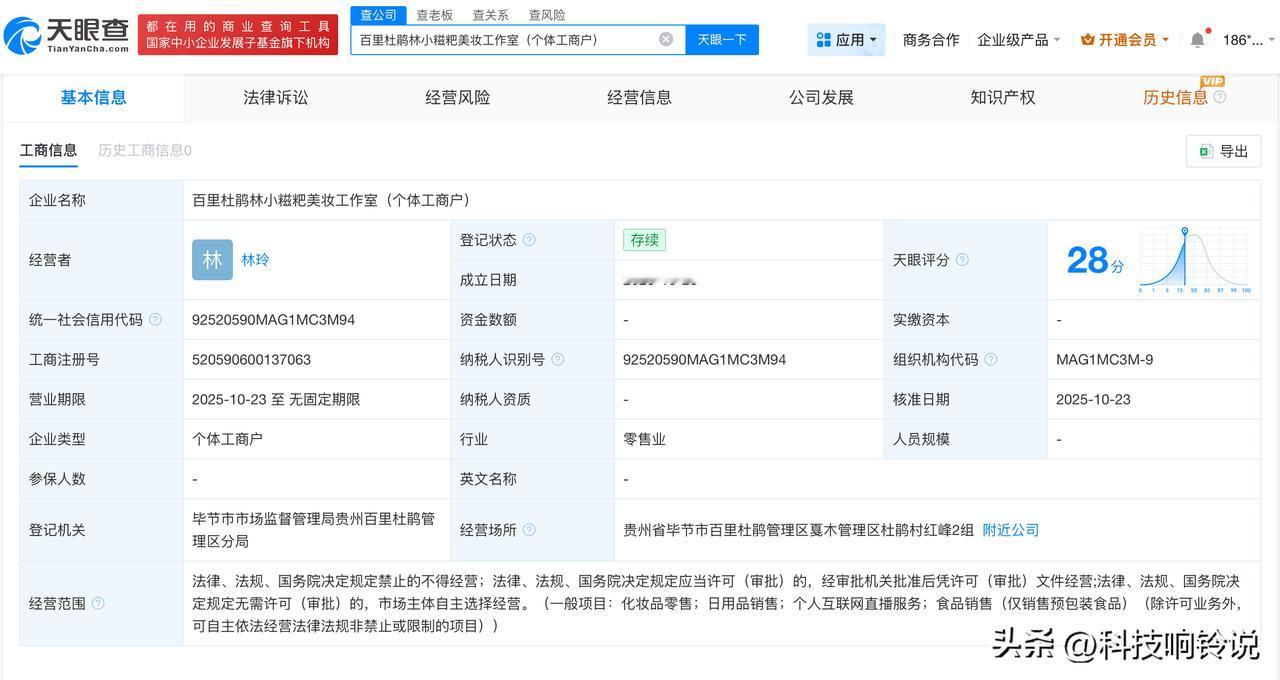Expand the 开通会员 dropdown
Screen dimensions: 1280x680
pyautogui.click(x=1125, y=40)
